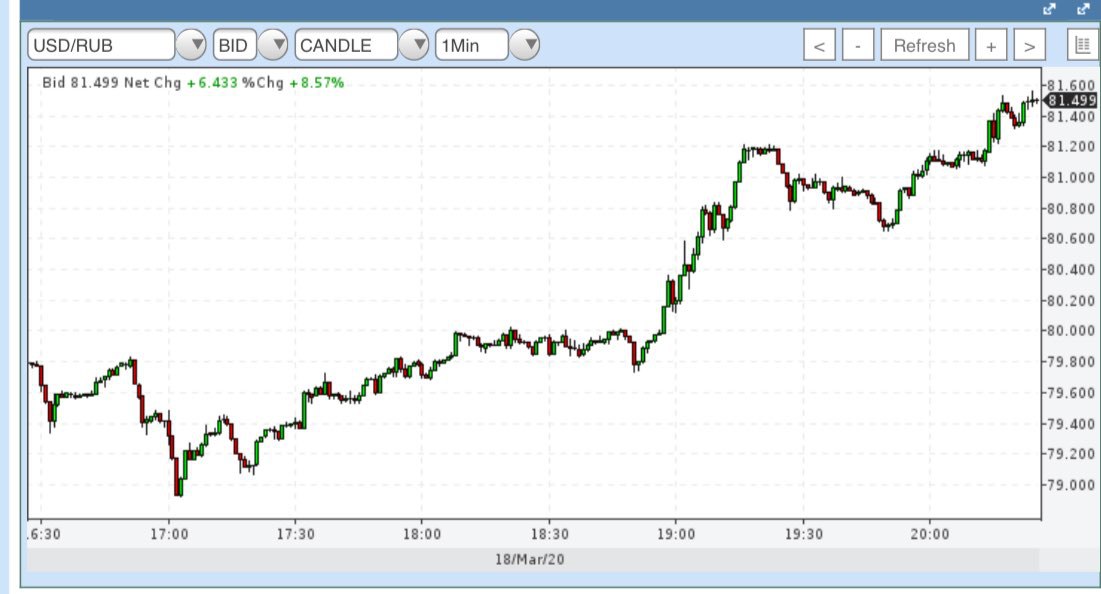The height and width of the screenshot is (594, 1101).
Task: Open the 1Min interval dropdown arrow
Action: (x=524, y=45)
